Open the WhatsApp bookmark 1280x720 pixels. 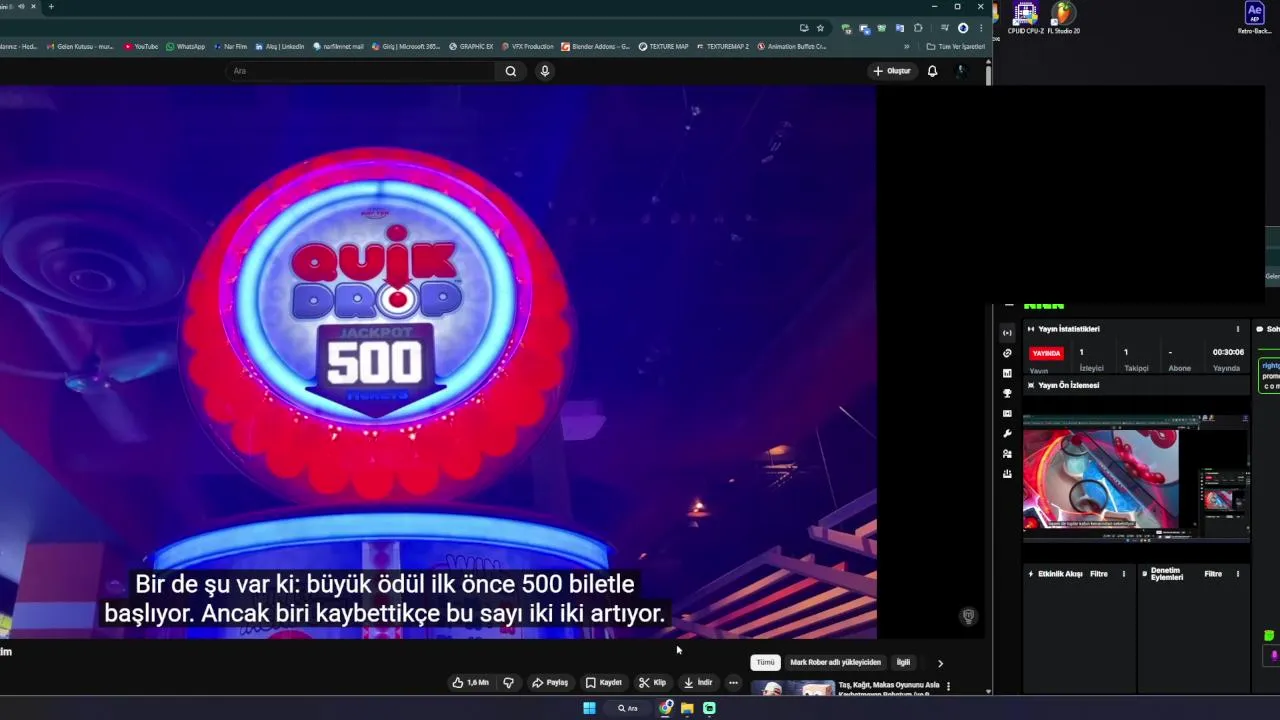(185, 46)
